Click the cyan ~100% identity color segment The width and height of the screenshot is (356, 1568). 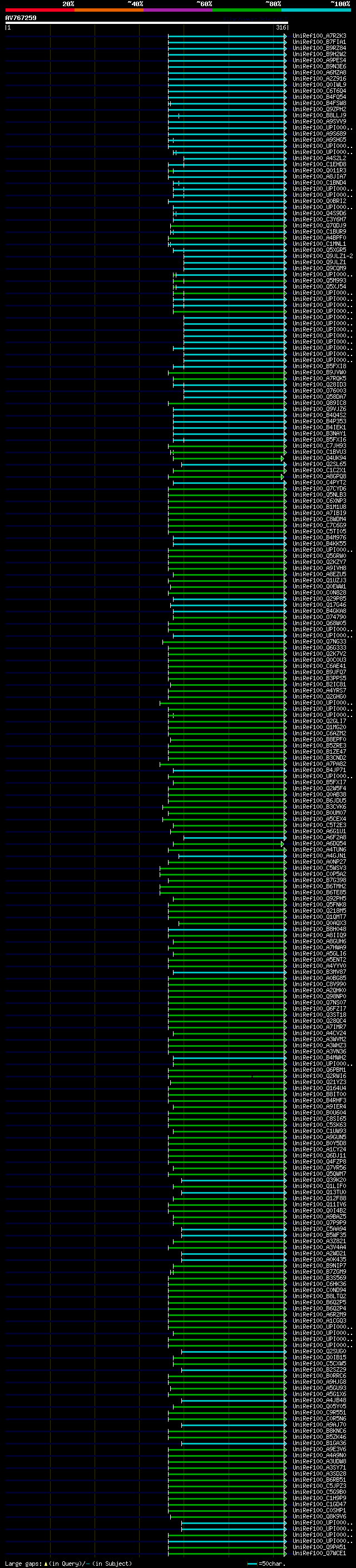[x=316, y=10]
